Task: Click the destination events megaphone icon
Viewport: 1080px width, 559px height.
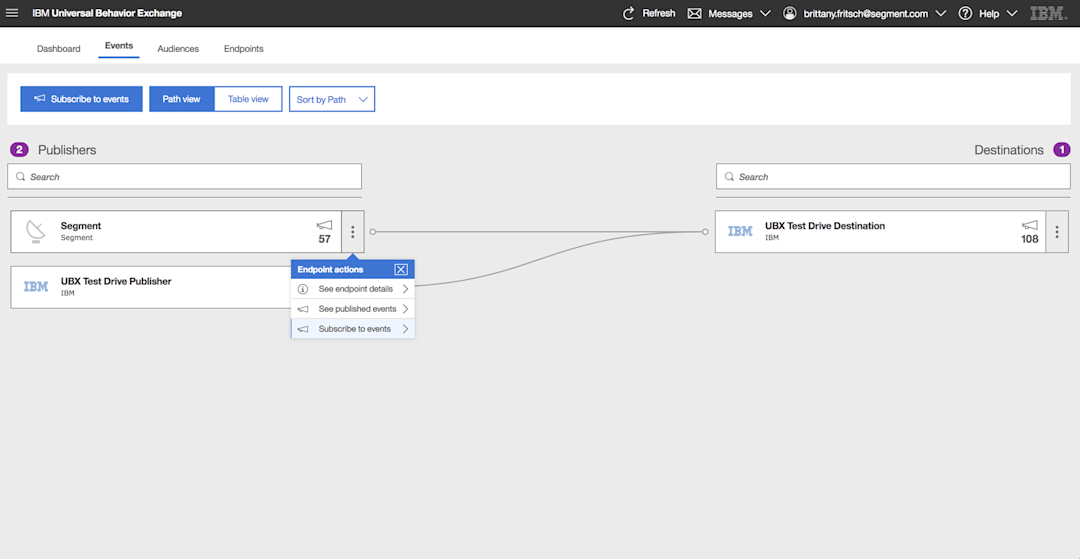Action: point(1030,225)
